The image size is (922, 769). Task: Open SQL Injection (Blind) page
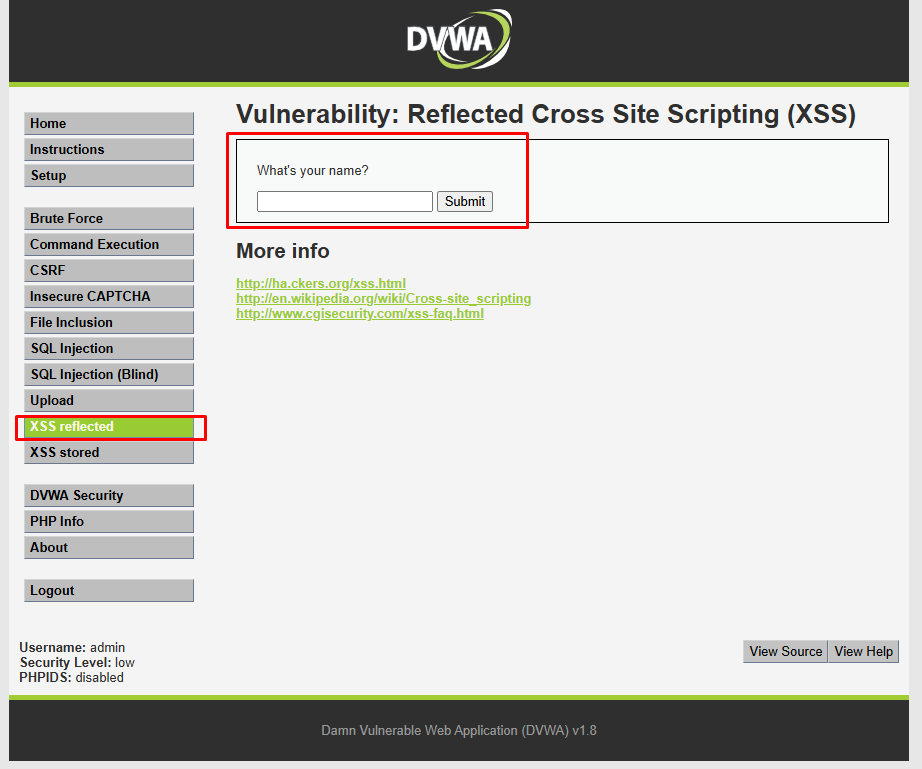click(109, 374)
